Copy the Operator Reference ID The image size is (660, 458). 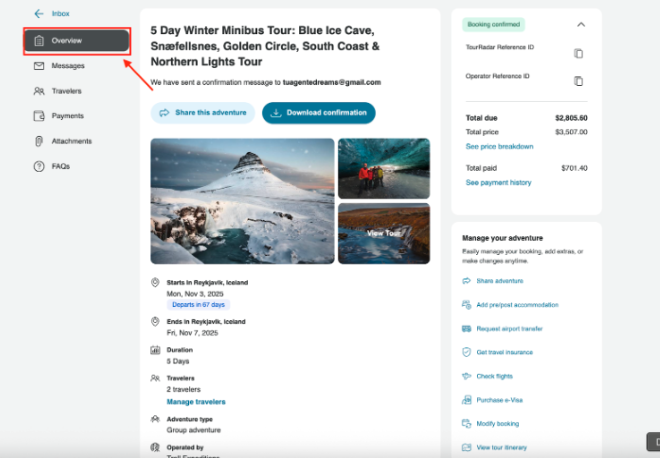(x=579, y=81)
